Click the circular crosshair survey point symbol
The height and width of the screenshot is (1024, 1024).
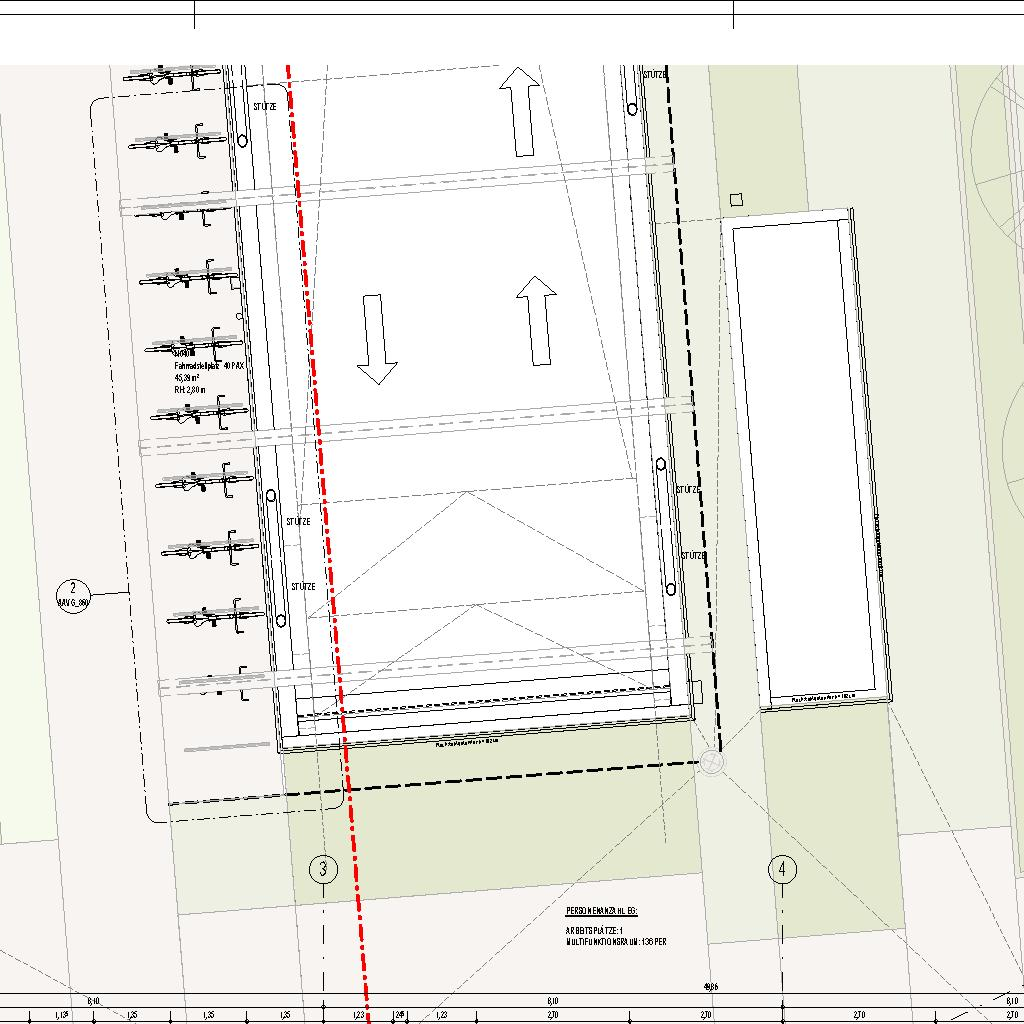pyautogui.click(x=711, y=762)
